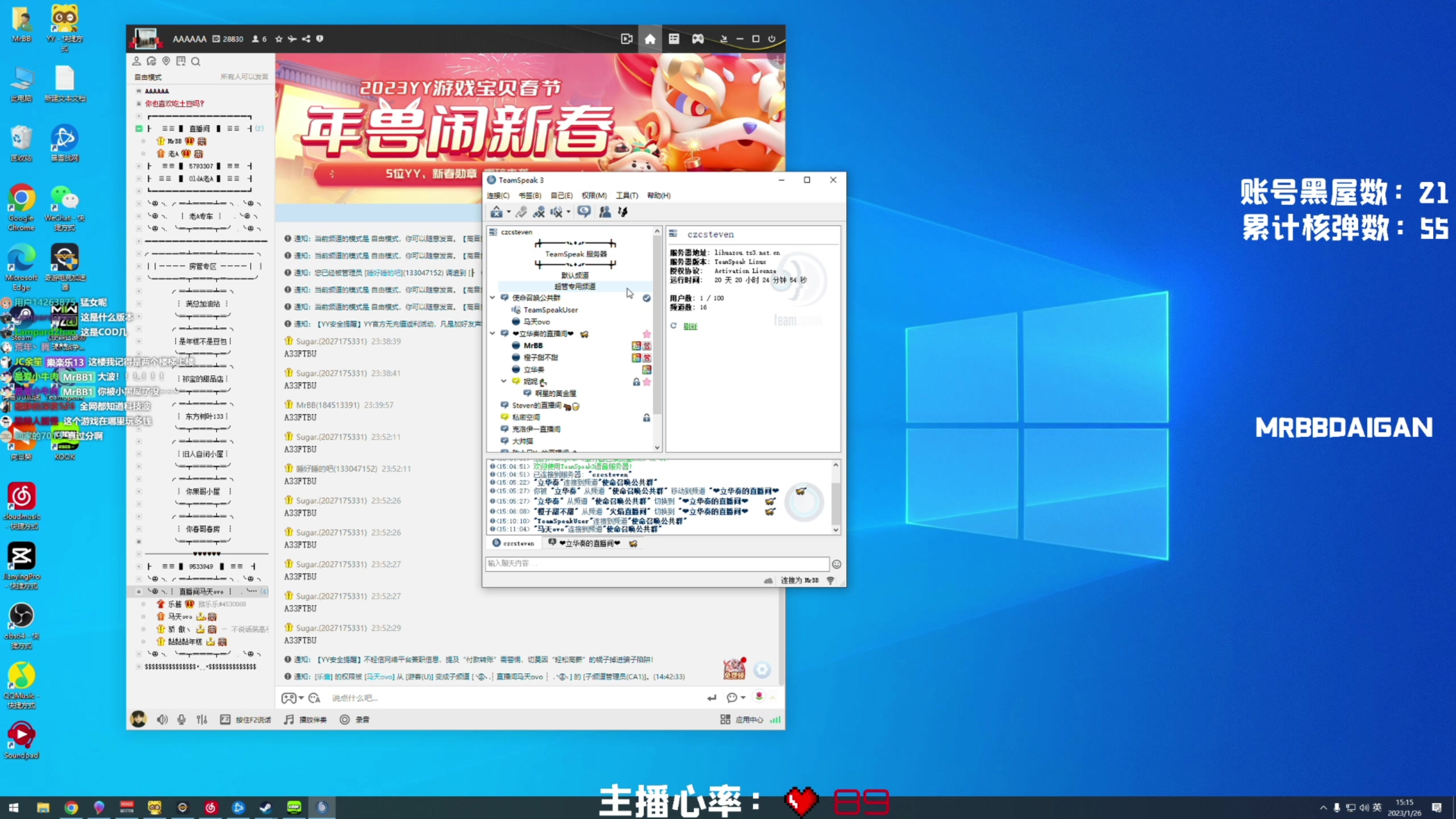Open 书签(B) menu in TeamSpeak
The width and height of the screenshot is (1456, 819).
click(530, 196)
